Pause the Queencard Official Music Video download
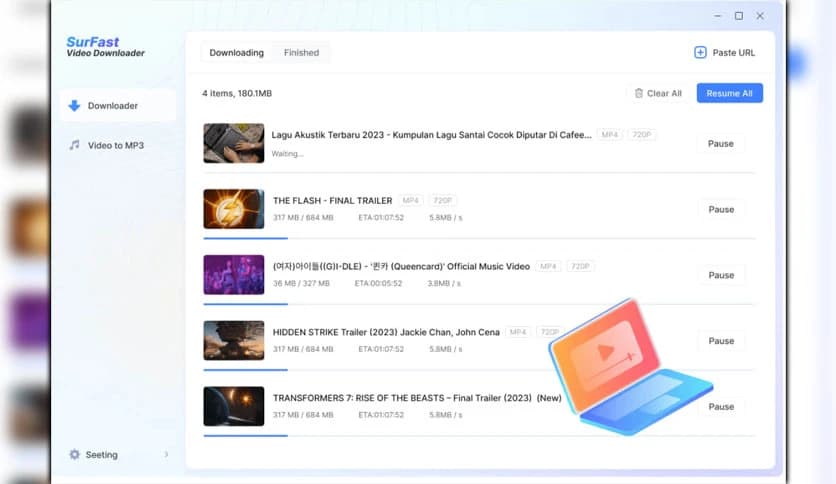Image resolution: width=836 pixels, height=484 pixels. [721, 275]
